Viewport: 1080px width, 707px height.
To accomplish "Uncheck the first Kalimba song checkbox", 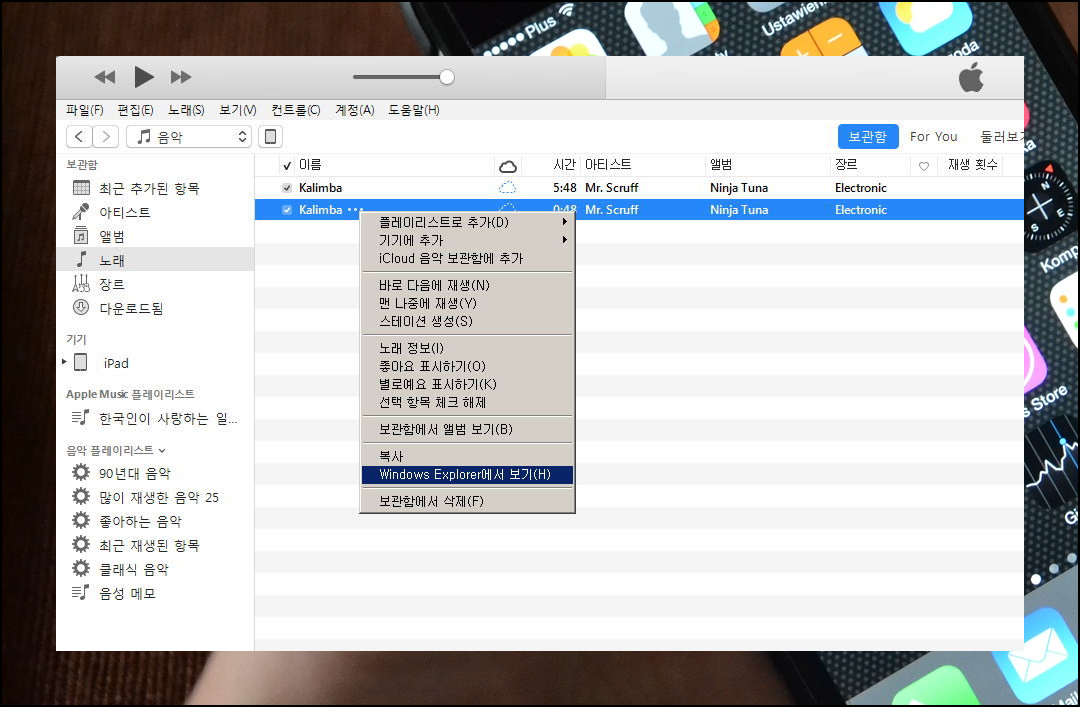I will [287, 187].
